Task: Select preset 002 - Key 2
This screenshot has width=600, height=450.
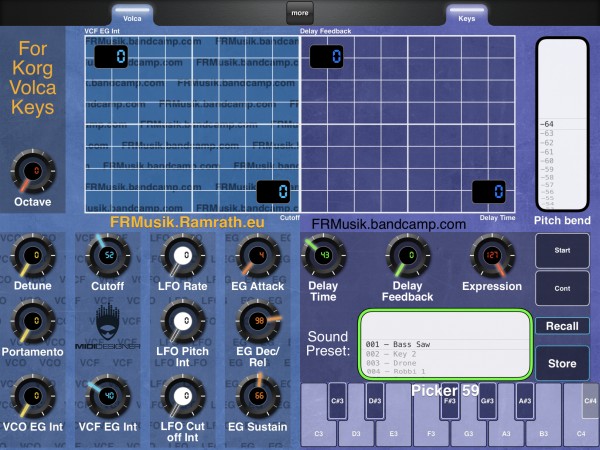Action: click(445, 354)
